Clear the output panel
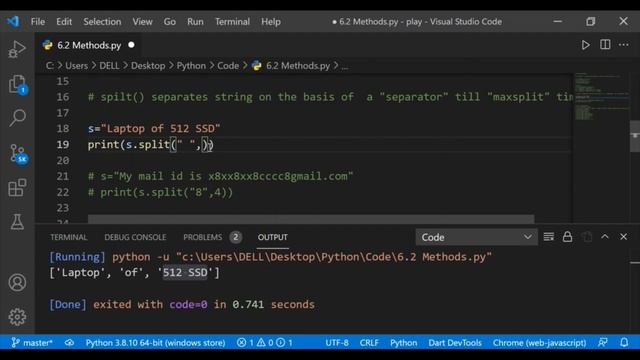Viewport: 640px width, 360px height. 549,237
